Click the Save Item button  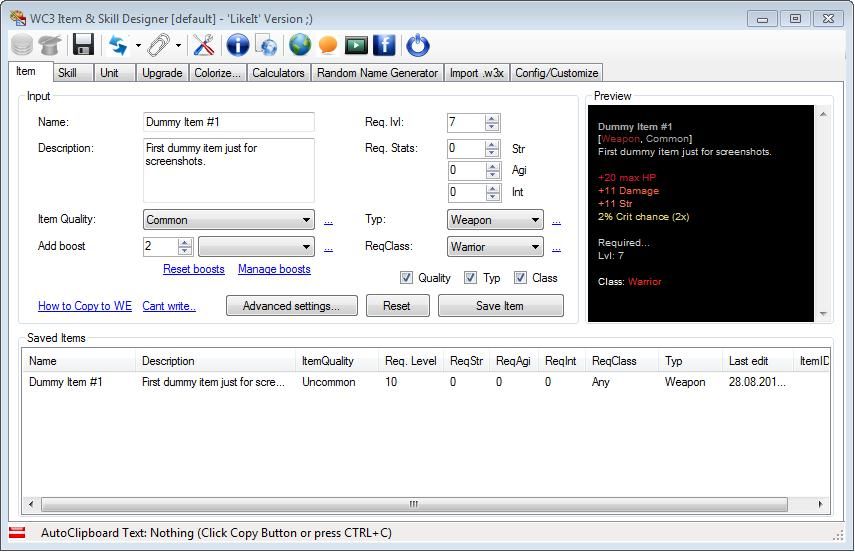501,305
